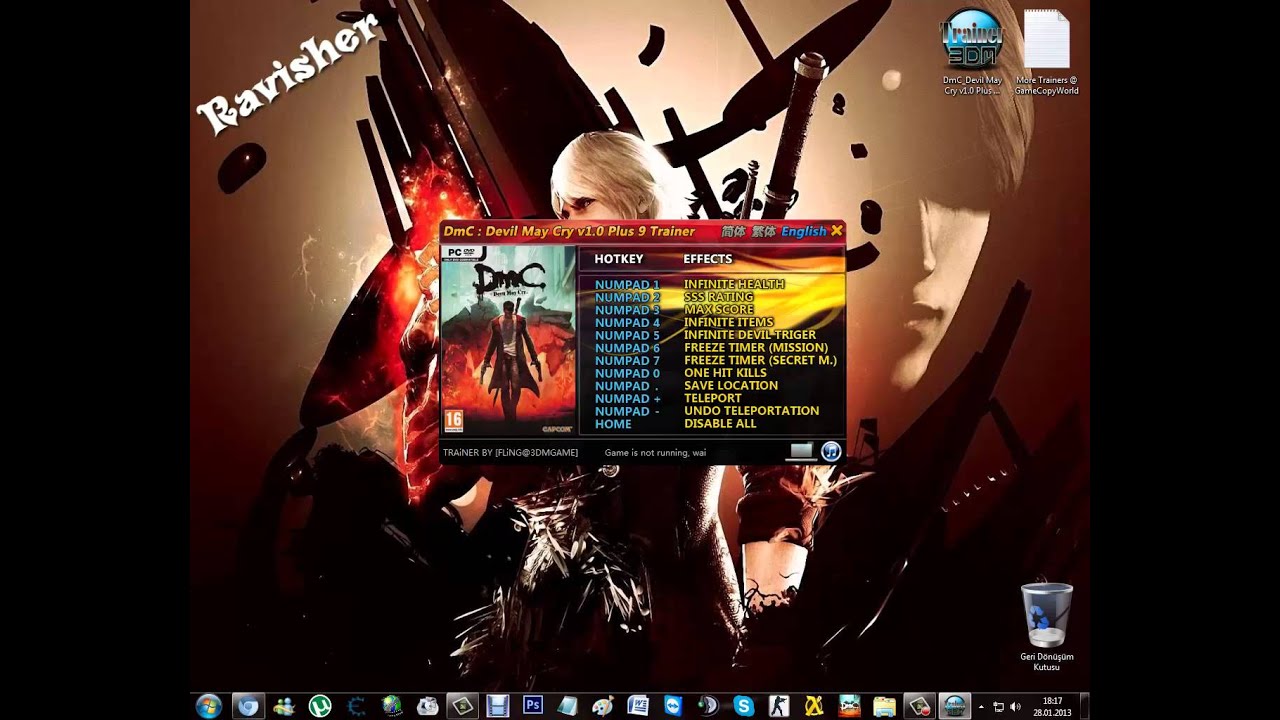Click the yellow X taskbar icon
Viewport: 1280px width, 720px height.
[x=814, y=706]
